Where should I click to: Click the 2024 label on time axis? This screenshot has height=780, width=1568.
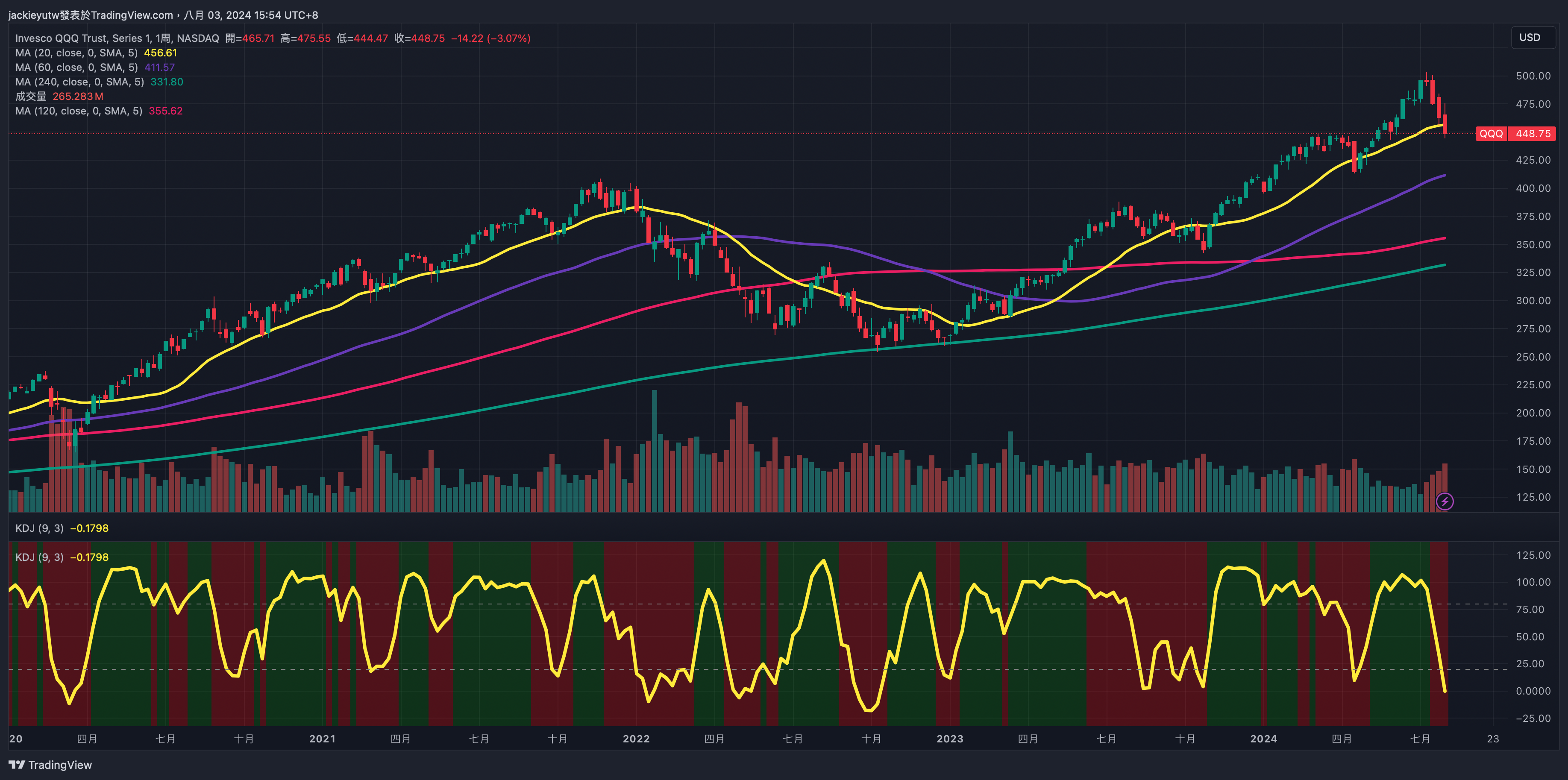point(1263,739)
